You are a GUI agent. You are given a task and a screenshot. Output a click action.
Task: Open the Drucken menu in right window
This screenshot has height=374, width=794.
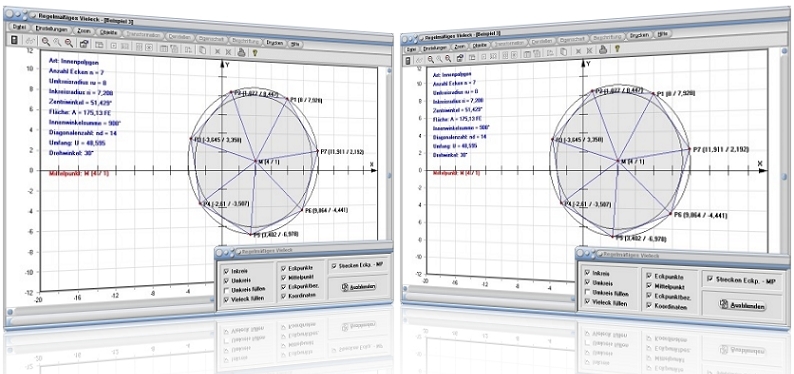tap(639, 35)
